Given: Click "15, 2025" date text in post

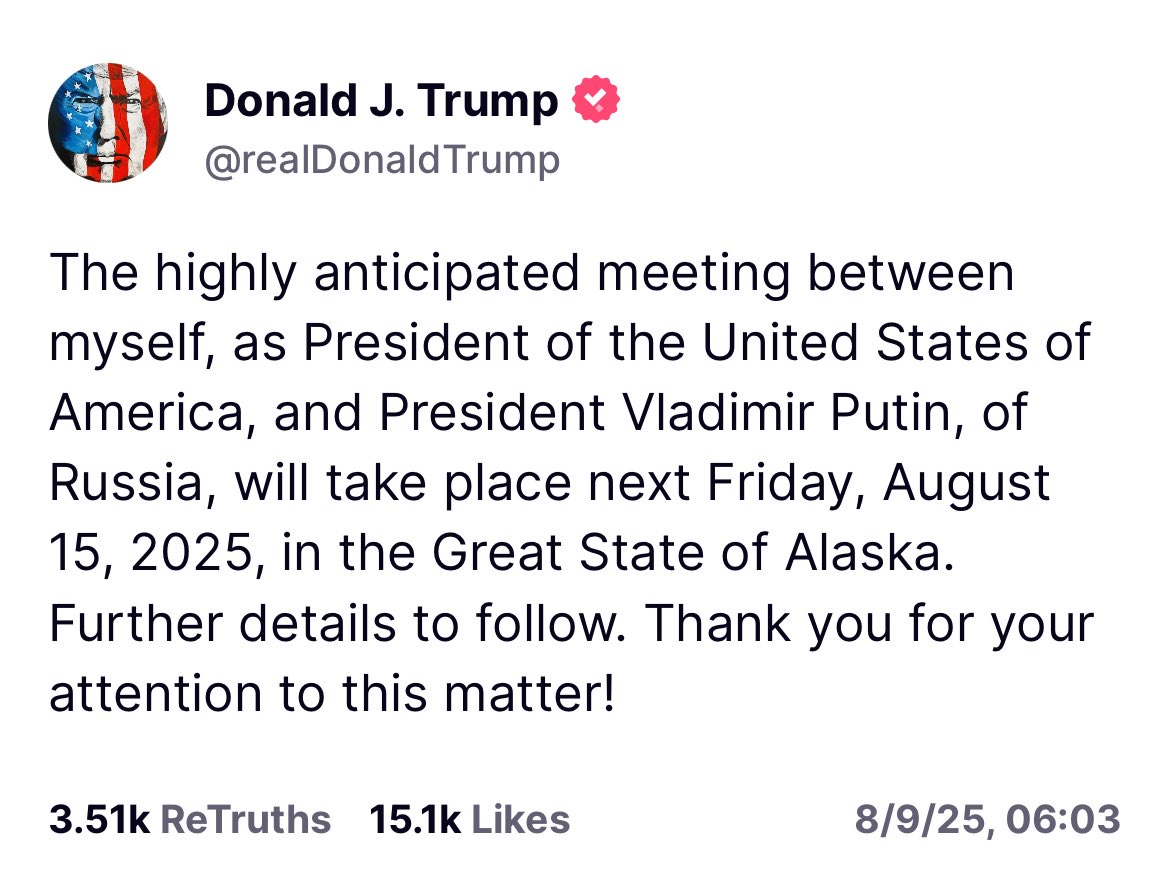Looking at the screenshot, I should coord(143,554).
